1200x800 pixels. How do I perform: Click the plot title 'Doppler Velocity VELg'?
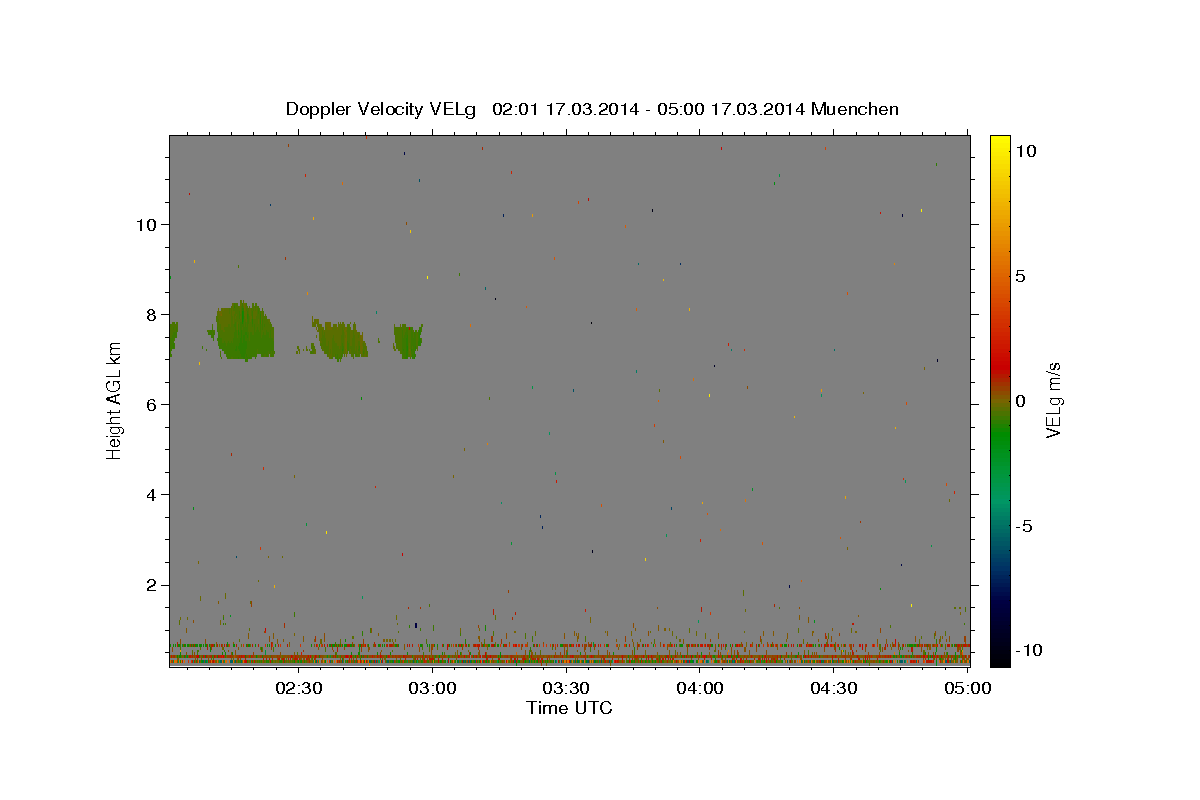click(x=380, y=109)
